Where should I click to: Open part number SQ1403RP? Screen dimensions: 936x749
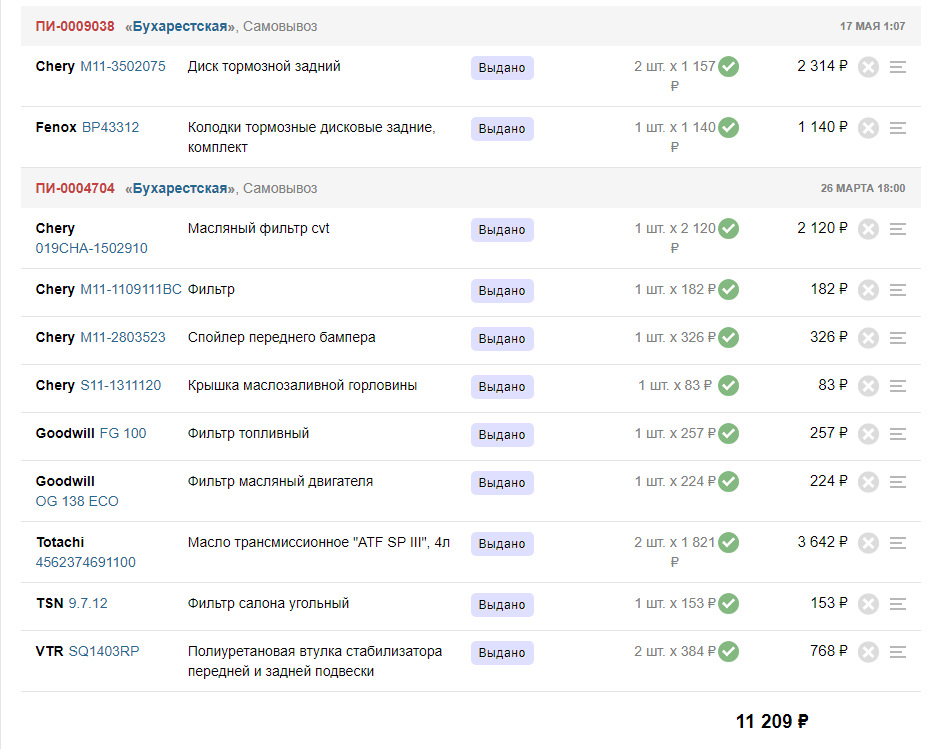[x=104, y=651]
